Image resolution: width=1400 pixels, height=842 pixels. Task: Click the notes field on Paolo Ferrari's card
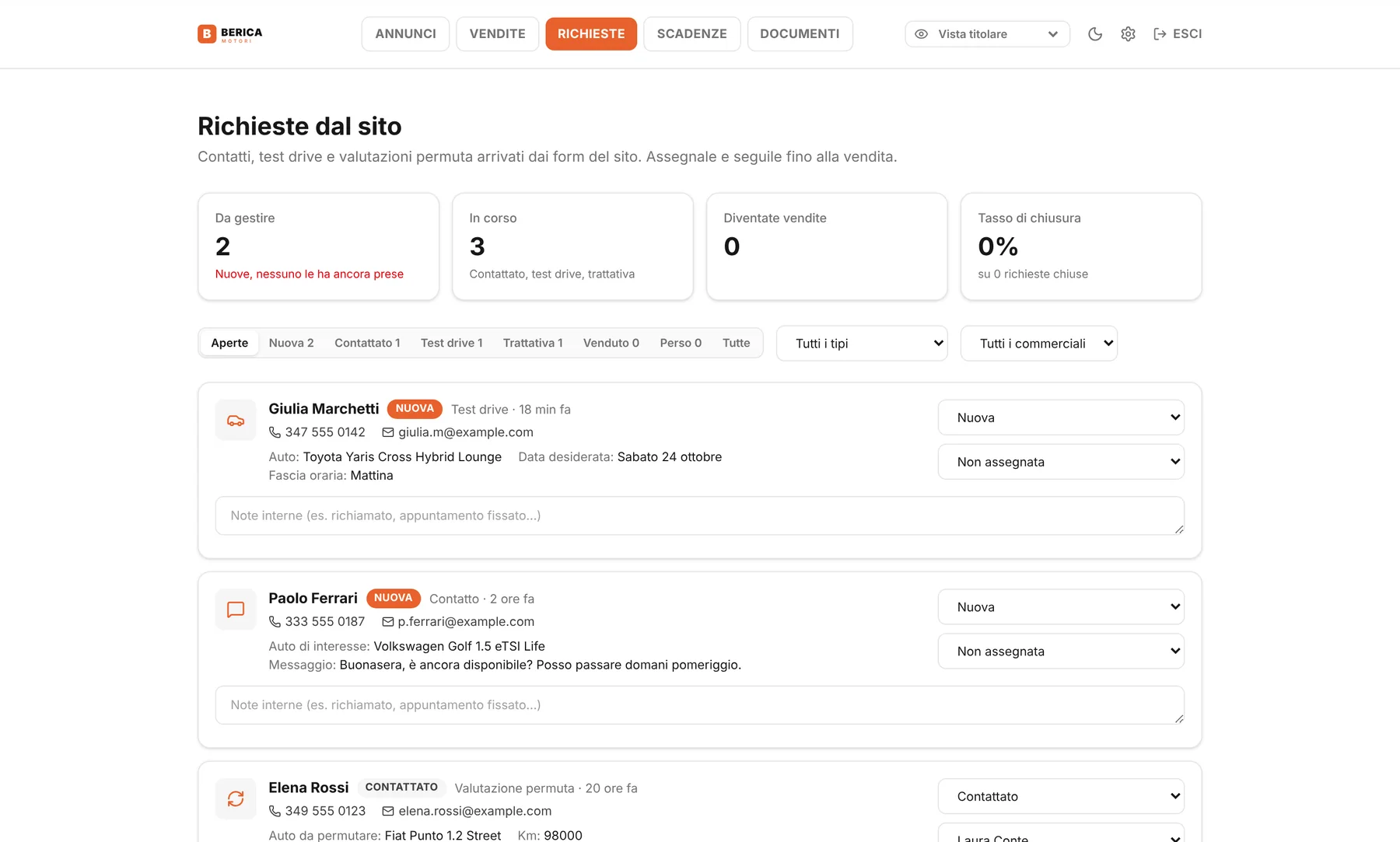tap(700, 705)
